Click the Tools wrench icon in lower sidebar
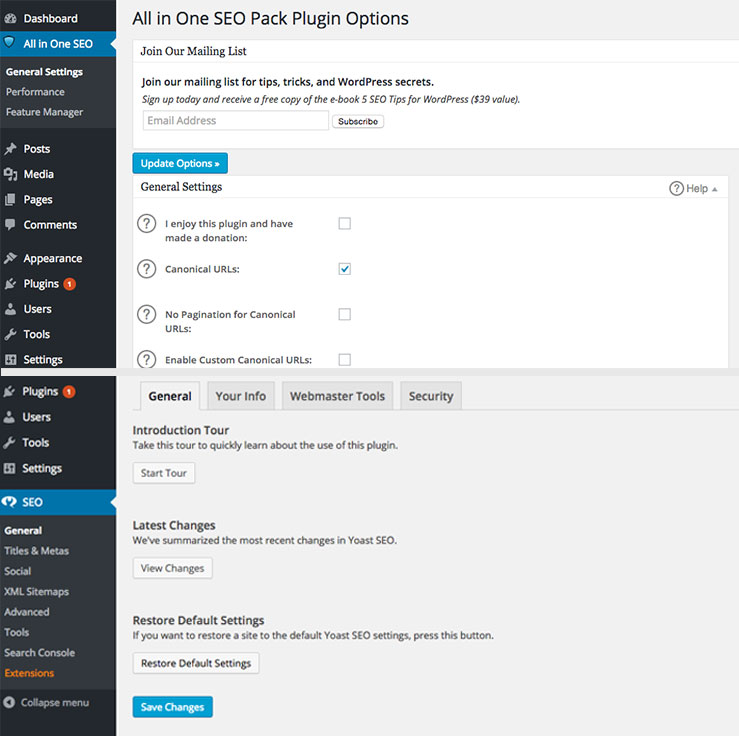This screenshot has width=739, height=736. tap(9, 442)
